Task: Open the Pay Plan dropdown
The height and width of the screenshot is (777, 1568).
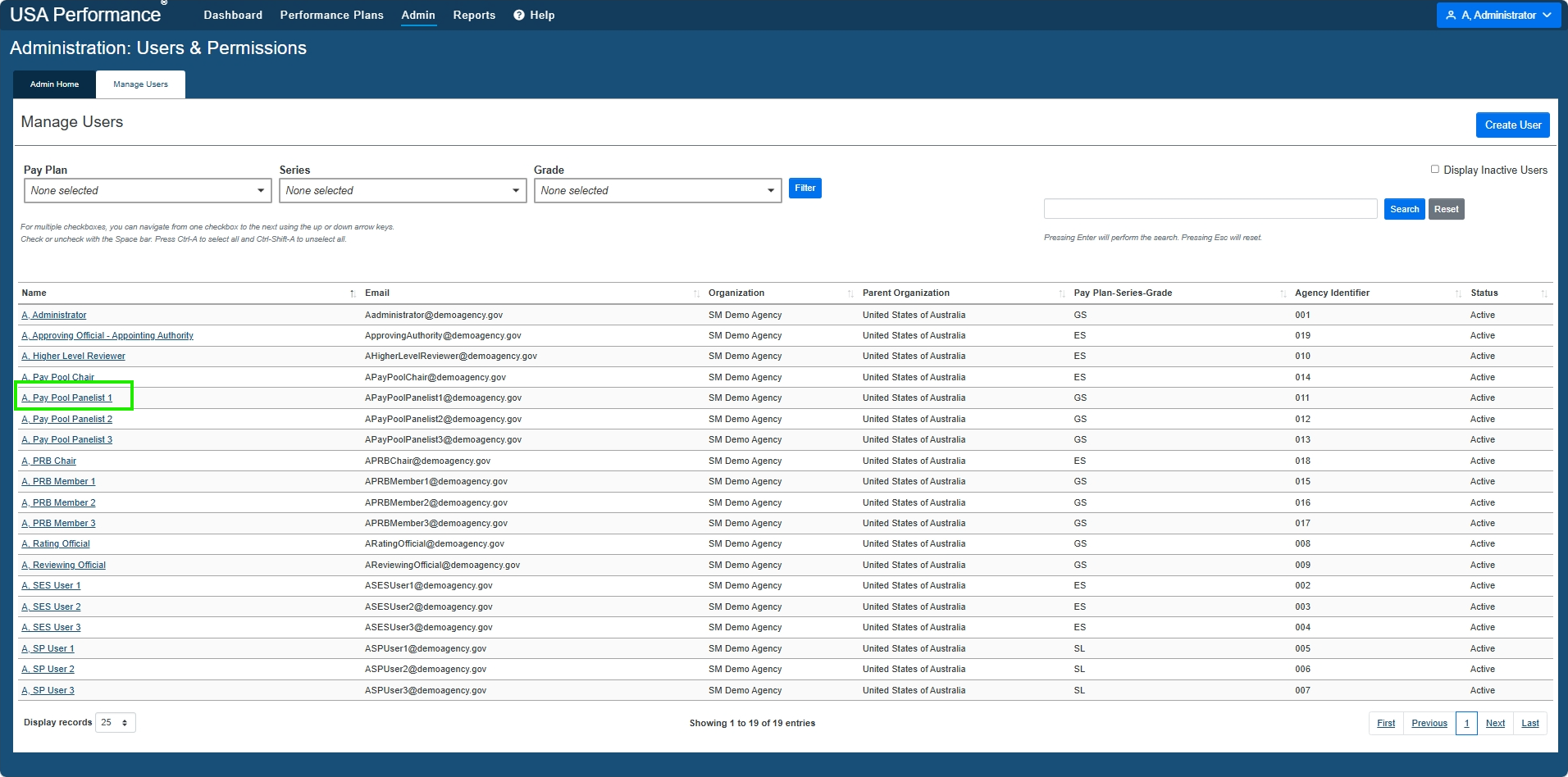Action: pyautogui.click(x=148, y=190)
